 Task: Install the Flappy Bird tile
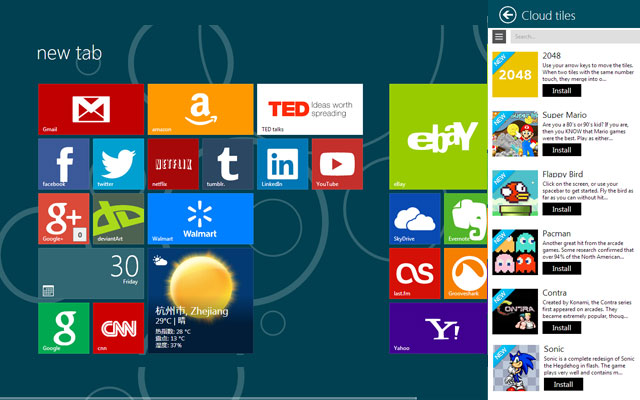coord(562,209)
